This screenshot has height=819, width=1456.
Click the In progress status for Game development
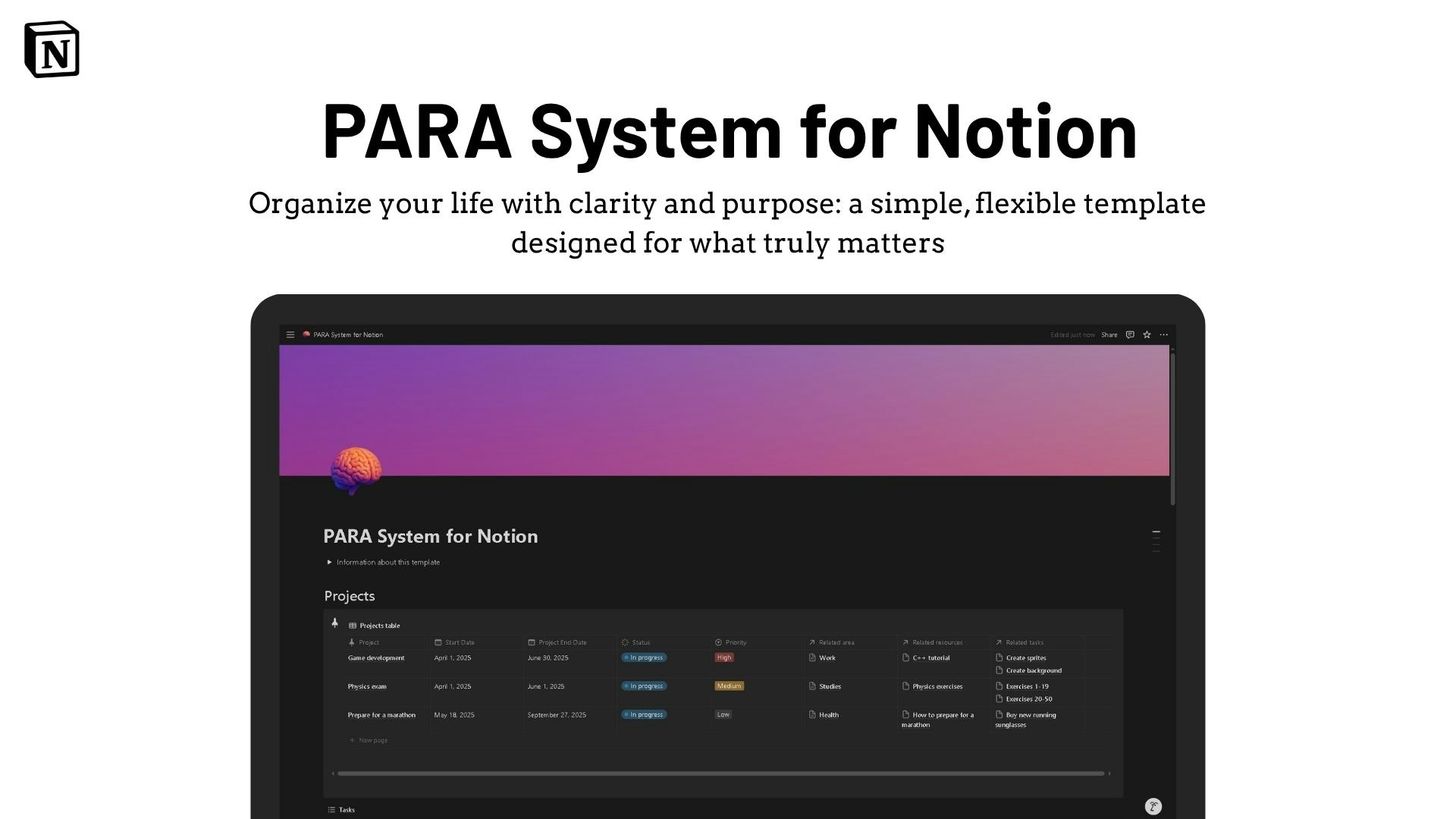click(x=644, y=657)
